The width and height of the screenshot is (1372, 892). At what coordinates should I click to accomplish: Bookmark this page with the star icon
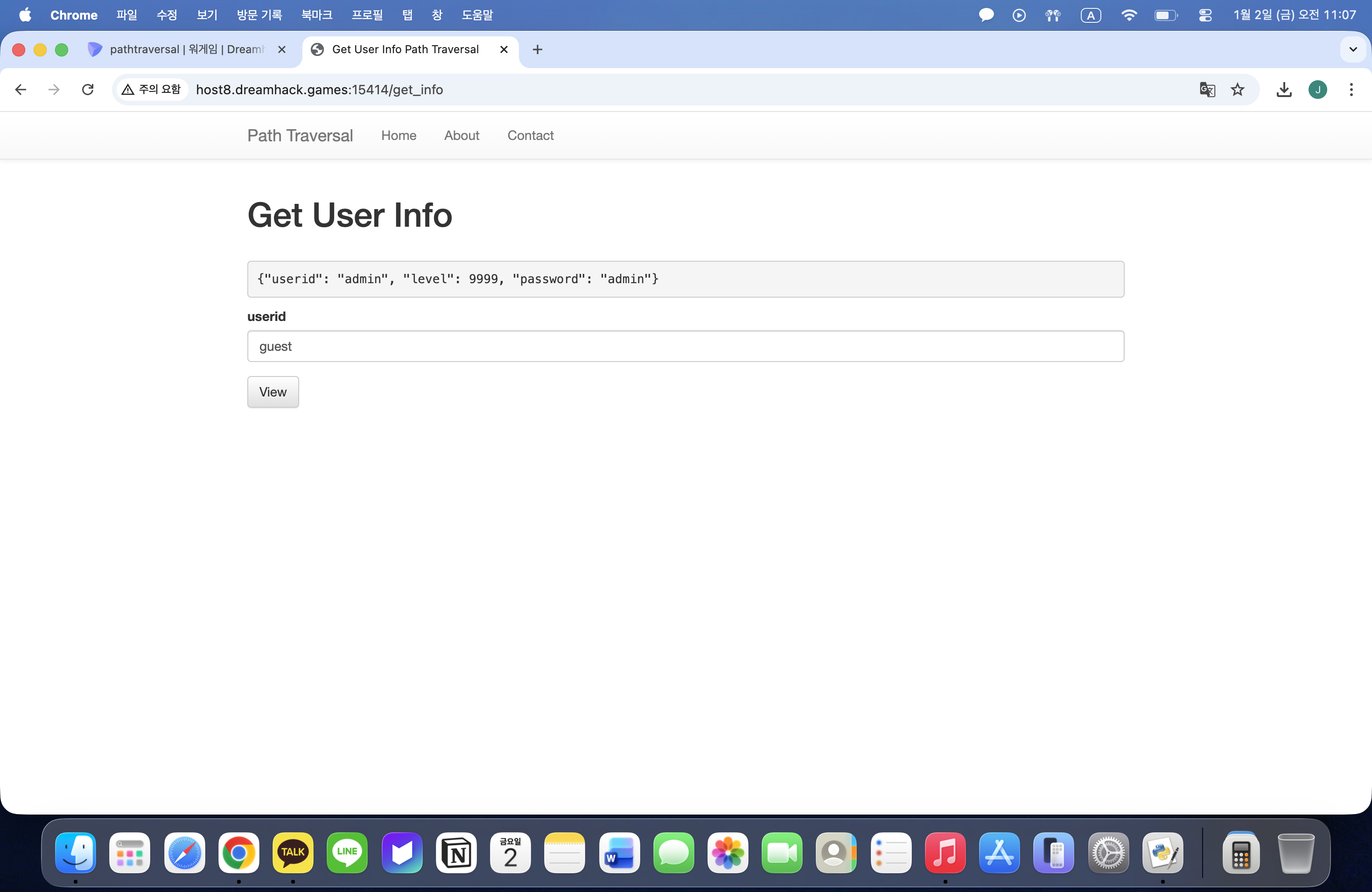[x=1237, y=89]
